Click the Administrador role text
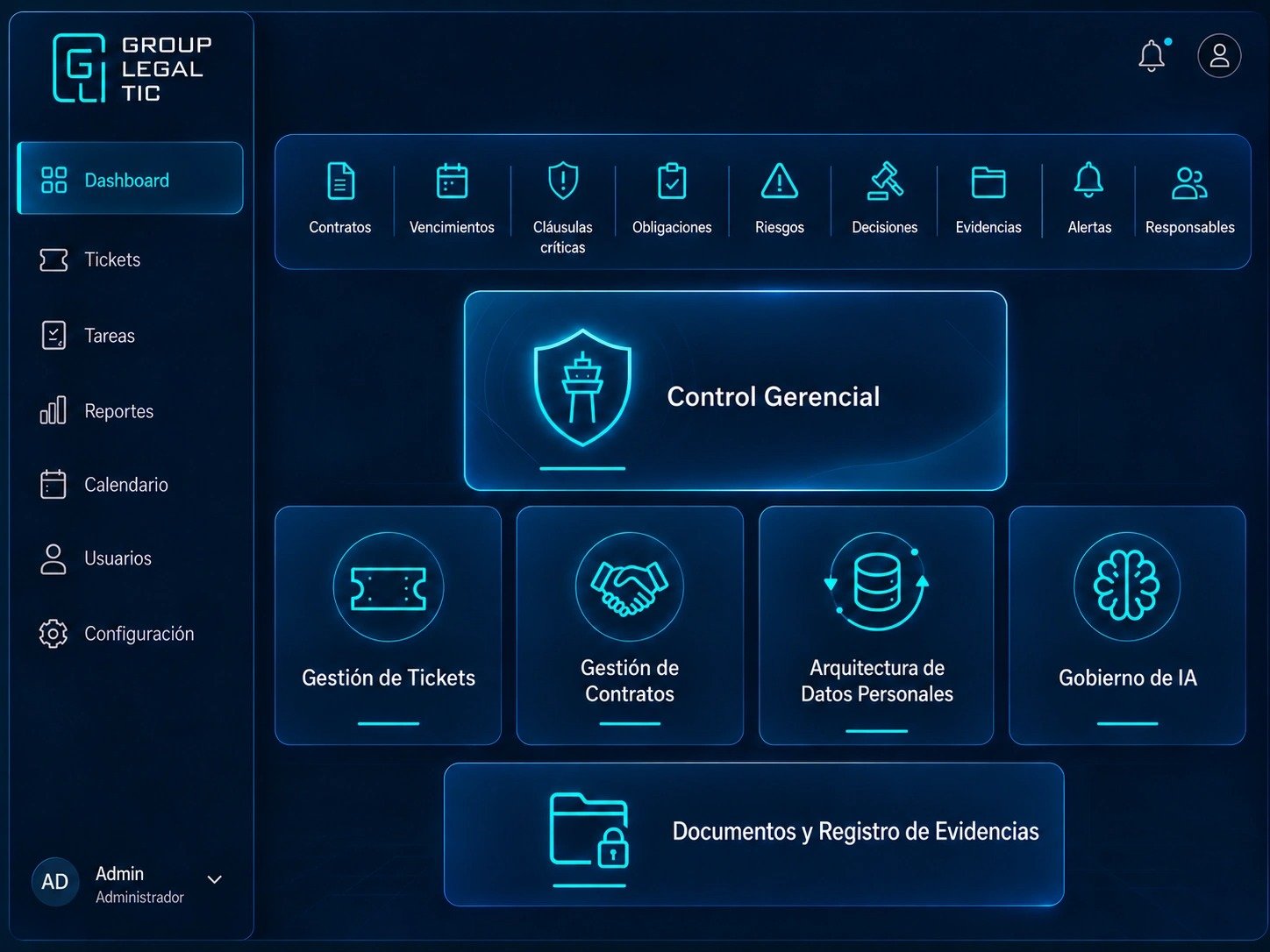 139,897
